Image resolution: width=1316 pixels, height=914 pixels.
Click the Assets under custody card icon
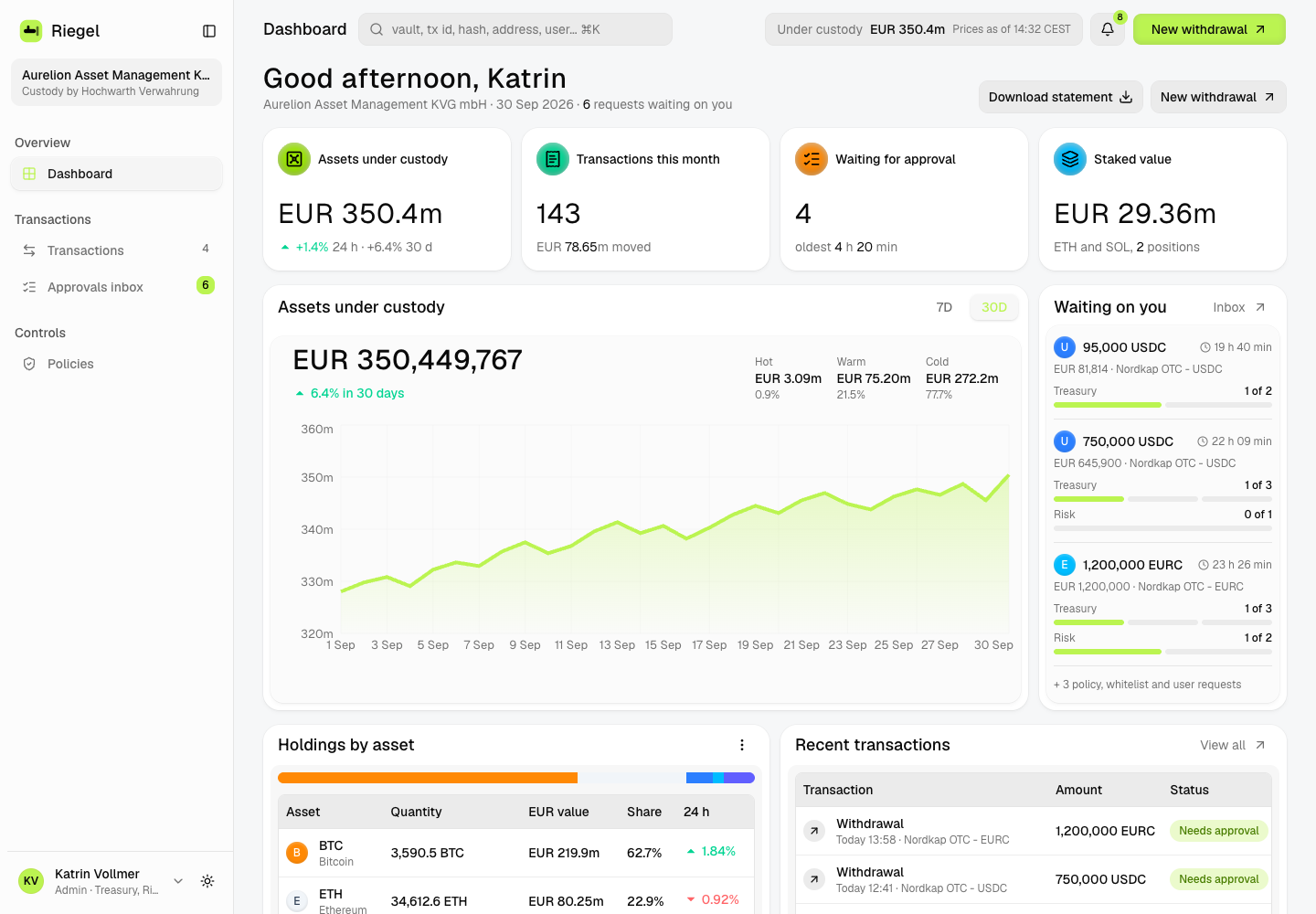(x=294, y=159)
